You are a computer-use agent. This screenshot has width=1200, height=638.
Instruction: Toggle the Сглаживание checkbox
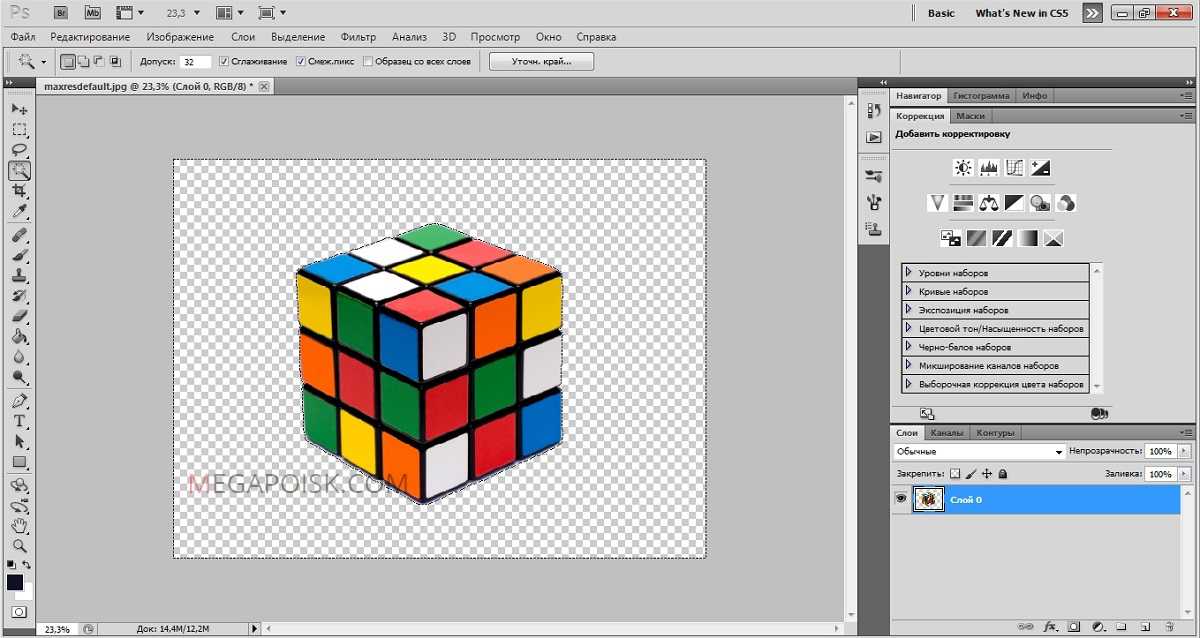(x=224, y=62)
